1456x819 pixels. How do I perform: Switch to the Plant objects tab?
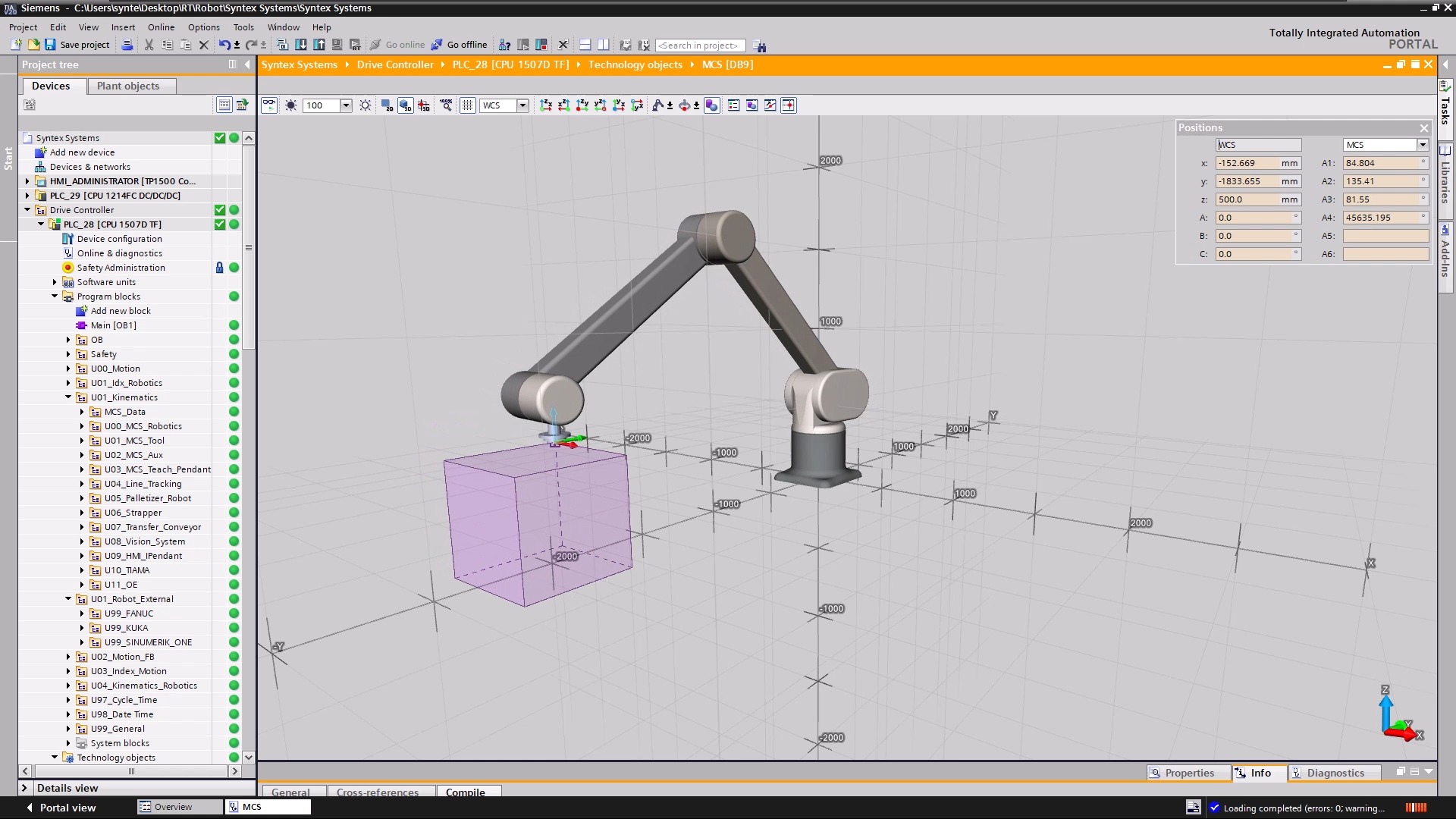click(x=132, y=86)
